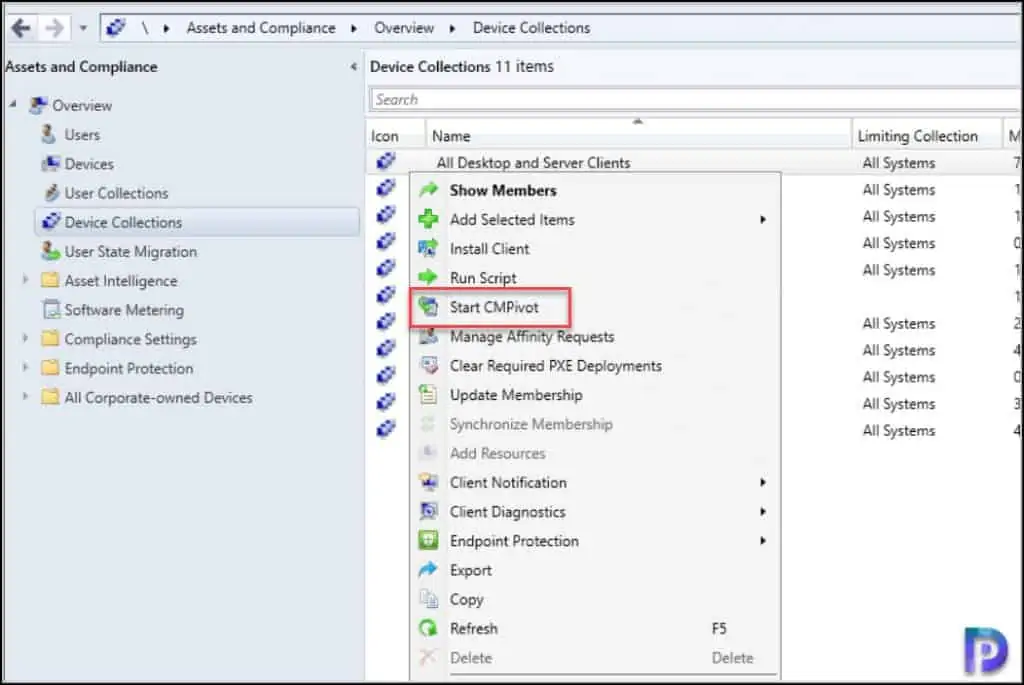This screenshot has width=1024, height=685.
Task: Select Device Collections in the tree
Action: coord(197,222)
